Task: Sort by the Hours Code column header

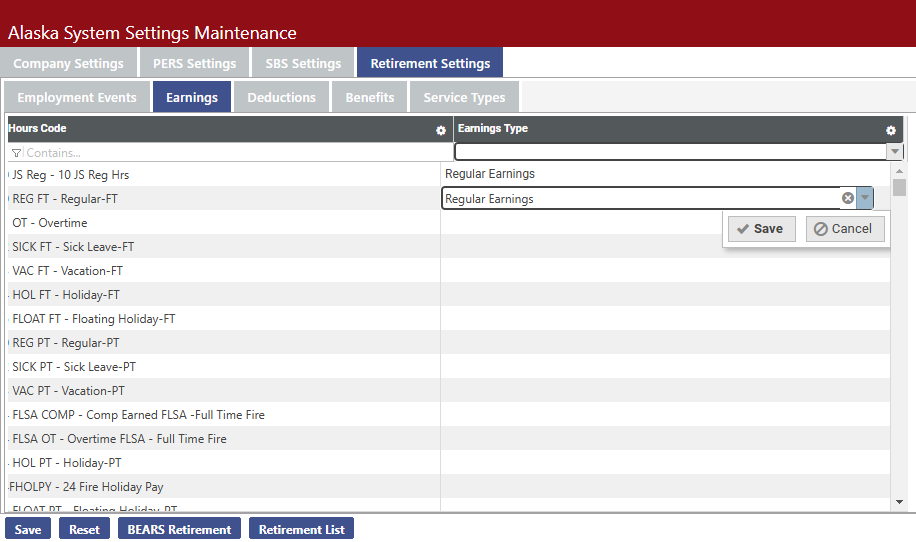Action: [x=37, y=128]
